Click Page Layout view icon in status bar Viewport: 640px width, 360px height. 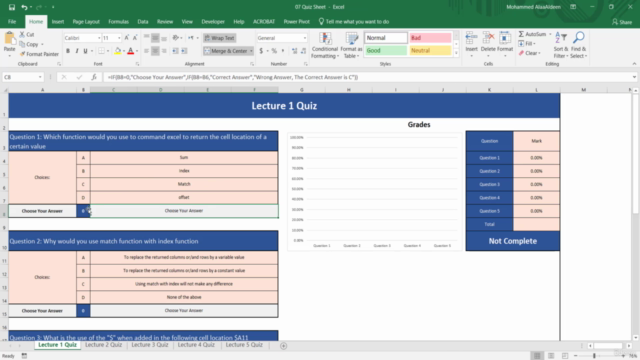[551, 356]
